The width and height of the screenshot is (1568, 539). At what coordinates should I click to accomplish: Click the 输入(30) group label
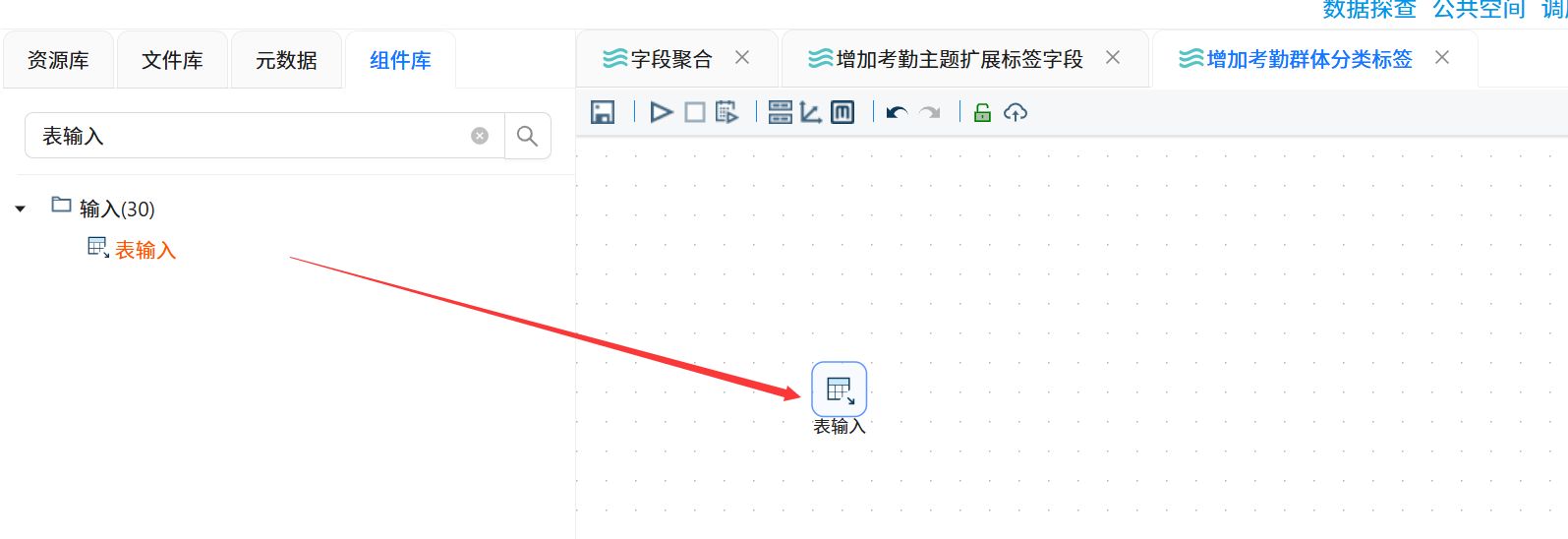[x=117, y=209]
